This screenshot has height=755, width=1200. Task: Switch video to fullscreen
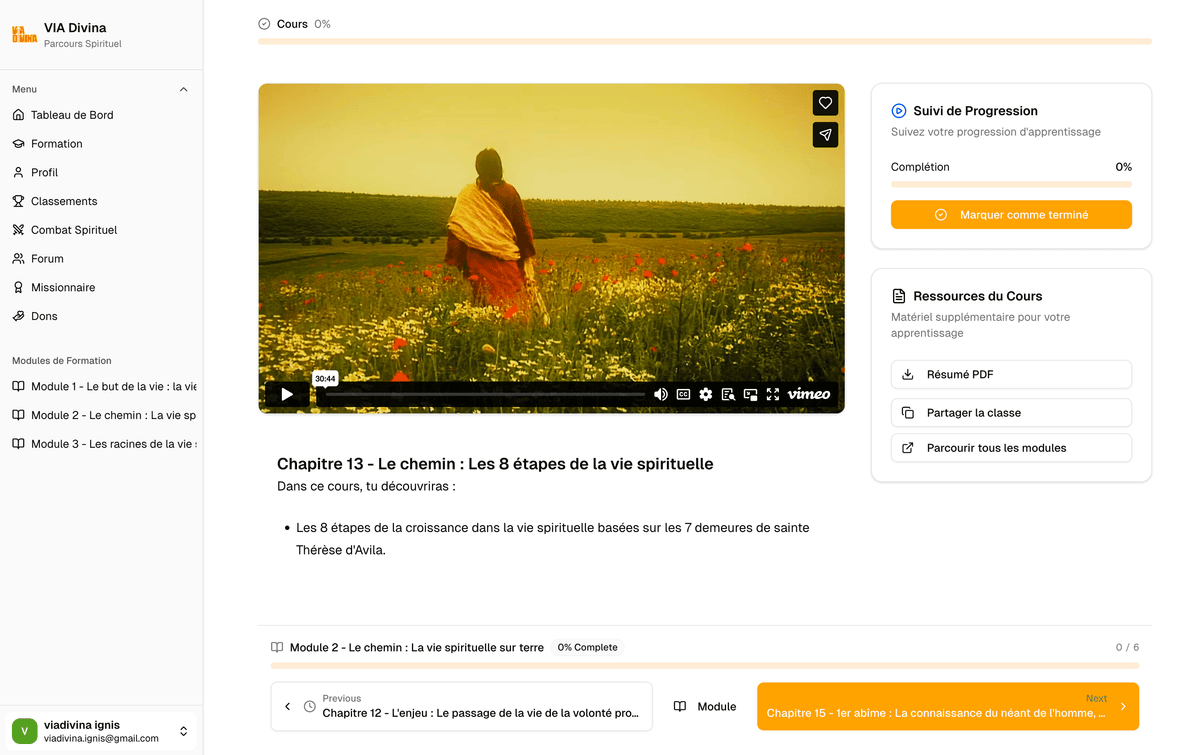(x=772, y=394)
